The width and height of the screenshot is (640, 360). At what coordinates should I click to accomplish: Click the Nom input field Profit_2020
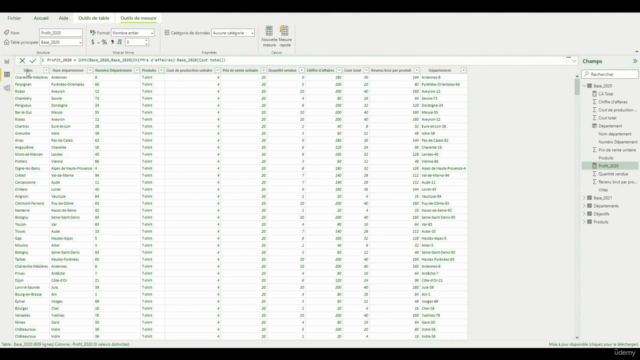tap(61, 33)
